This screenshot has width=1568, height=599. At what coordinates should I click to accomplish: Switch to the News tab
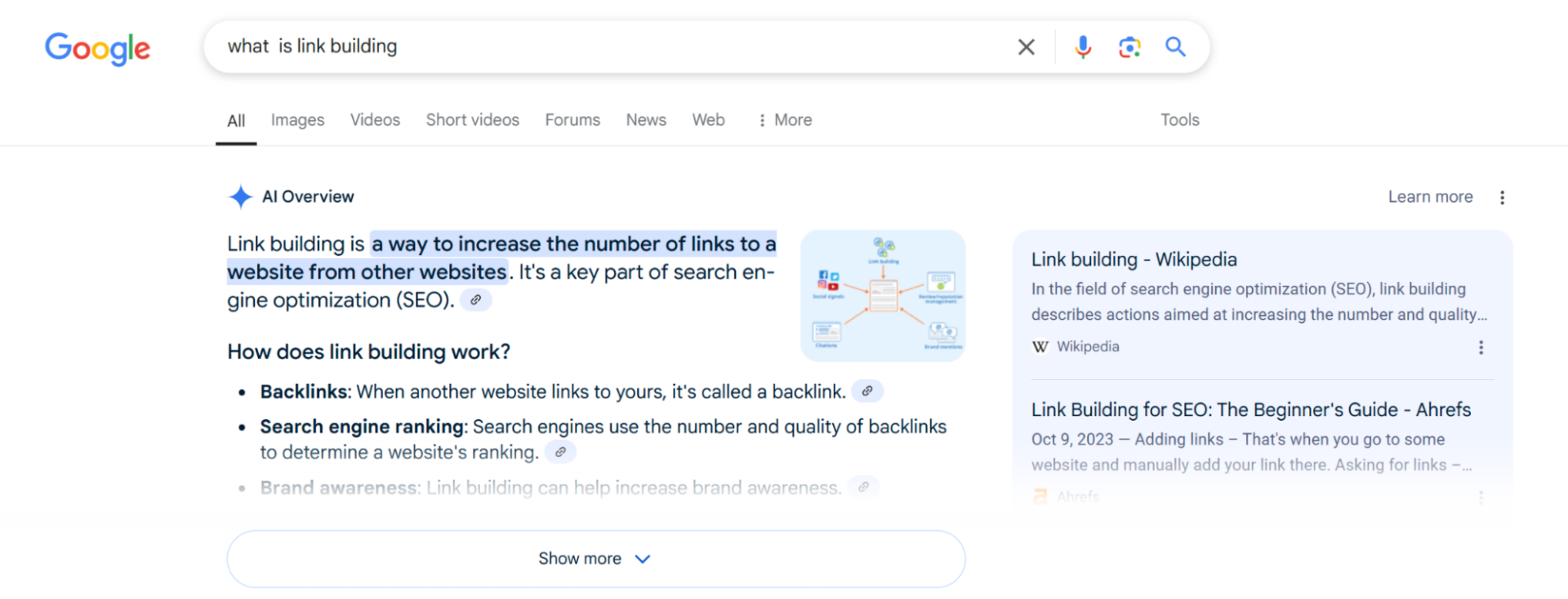646,120
